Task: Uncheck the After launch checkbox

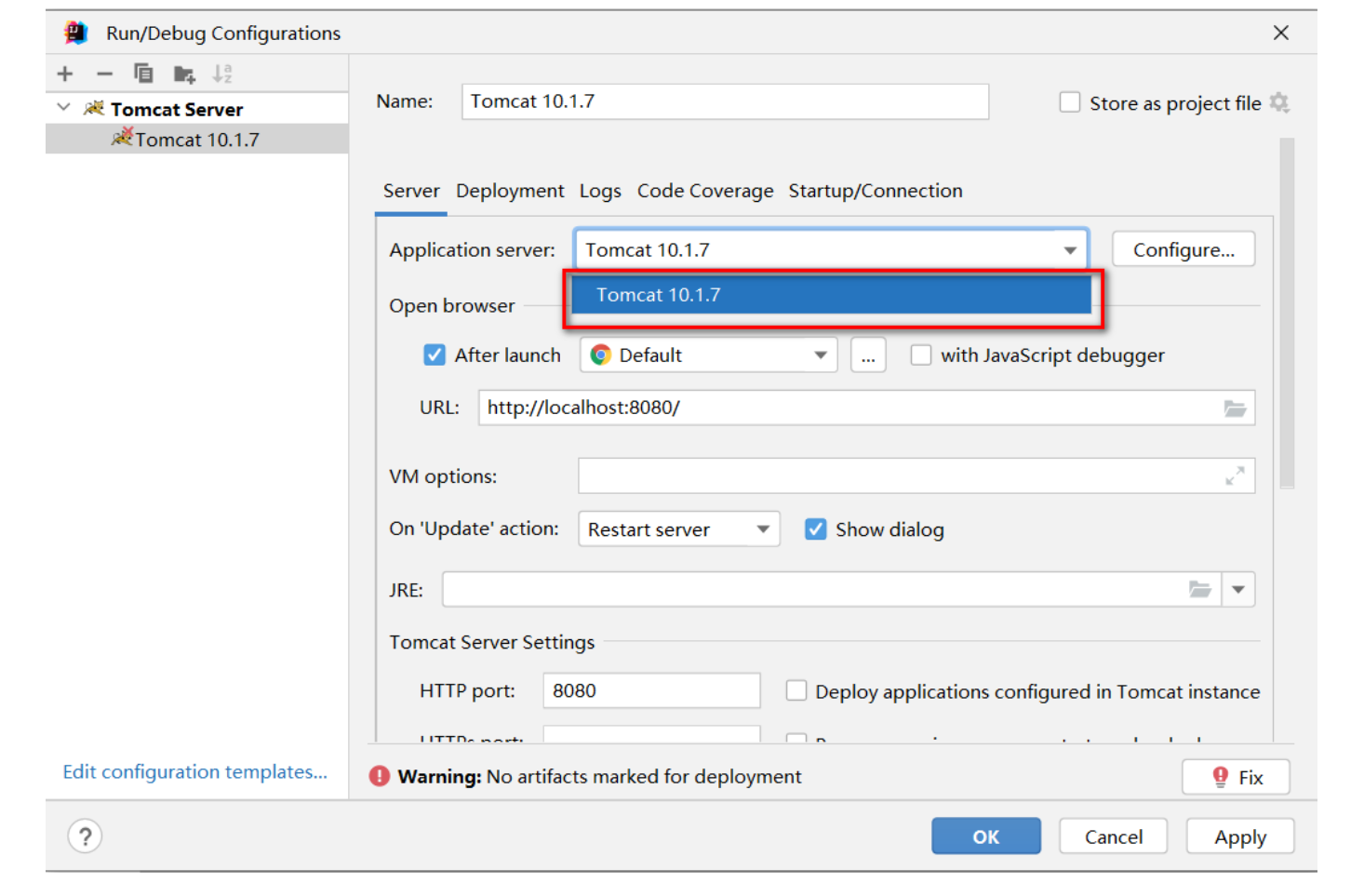Action: (435, 355)
